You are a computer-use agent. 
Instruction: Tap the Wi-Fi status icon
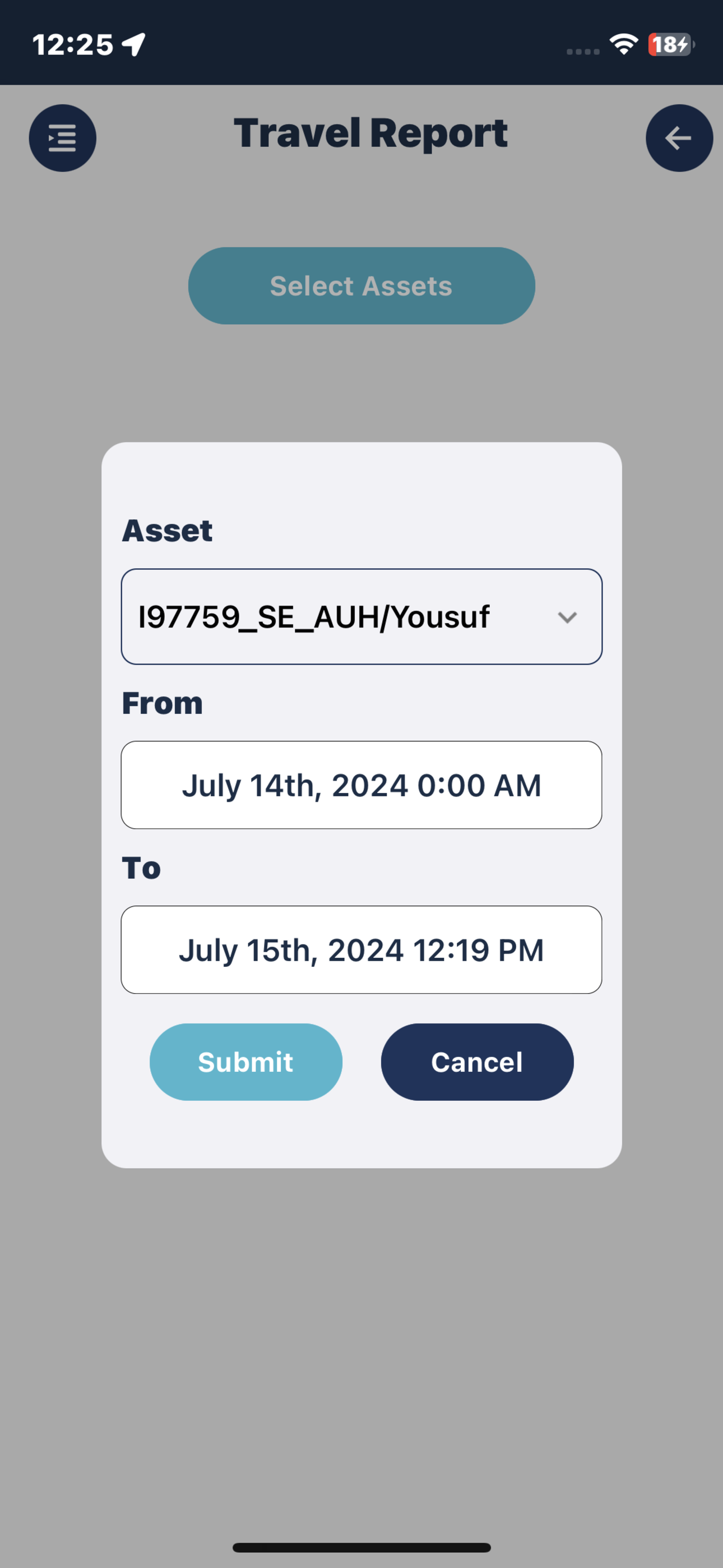point(623,44)
